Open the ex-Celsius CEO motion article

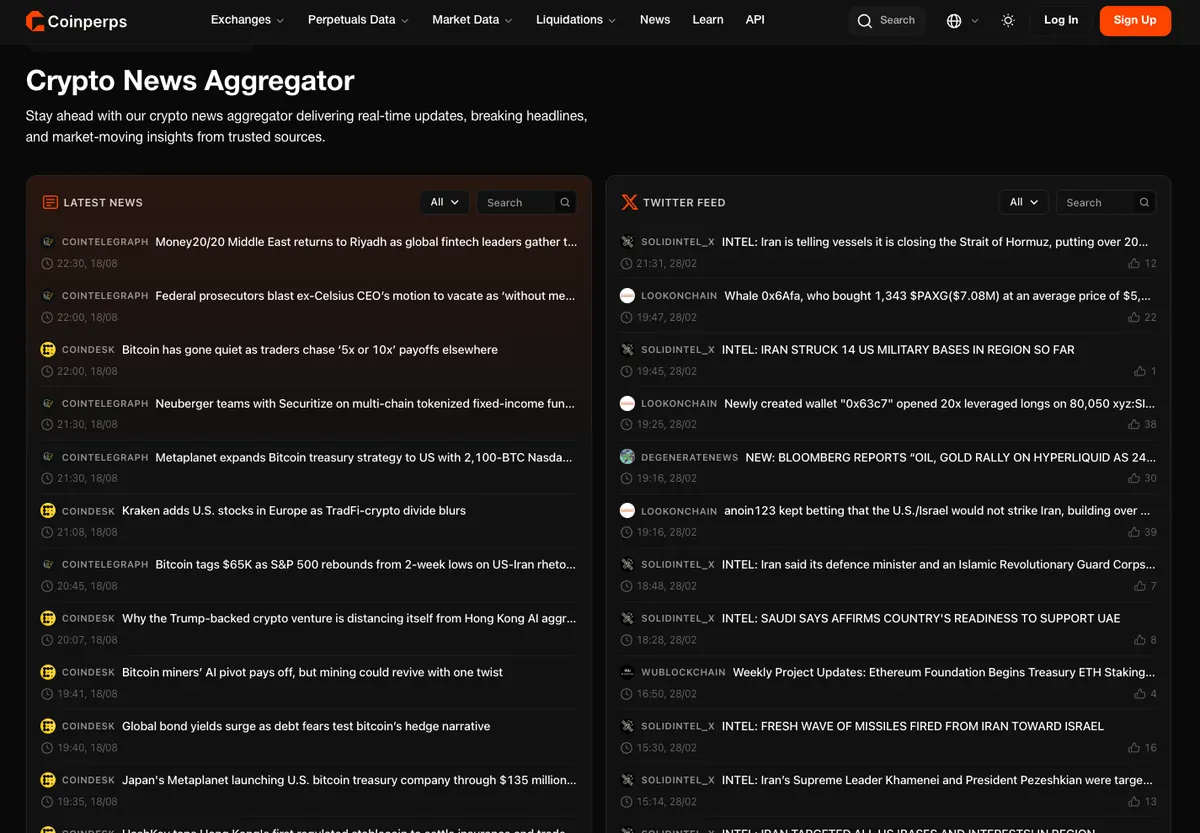point(366,296)
